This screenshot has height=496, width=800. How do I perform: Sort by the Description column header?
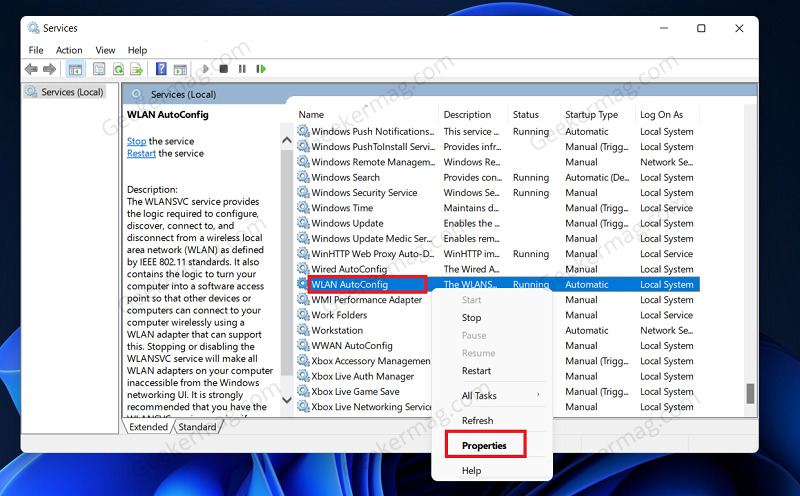pos(467,115)
